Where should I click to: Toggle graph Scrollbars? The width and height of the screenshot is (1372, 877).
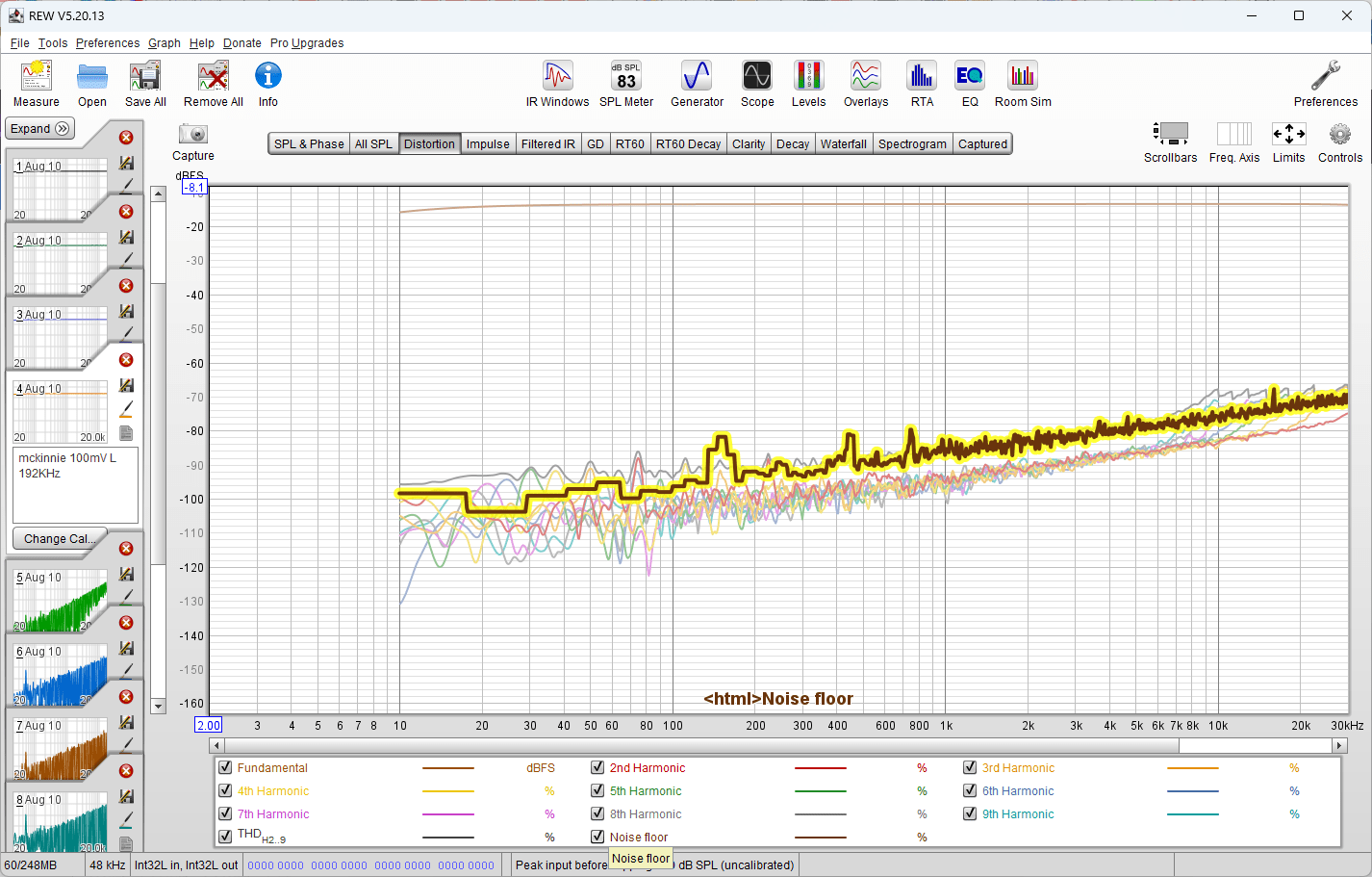(1171, 142)
